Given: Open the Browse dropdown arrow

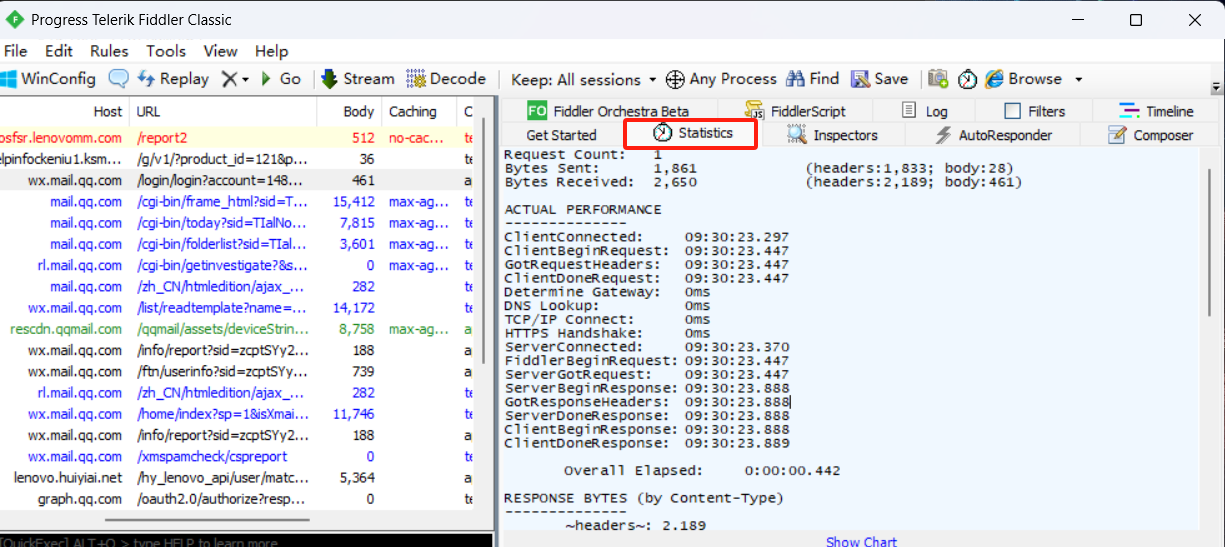Looking at the screenshot, I should click(x=1078, y=79).
